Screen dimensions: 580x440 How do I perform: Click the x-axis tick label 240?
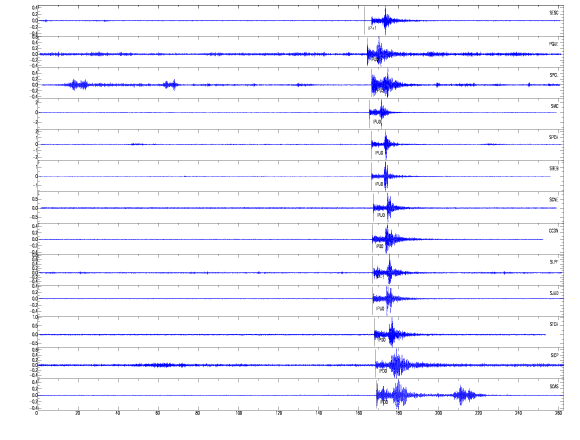519,413
